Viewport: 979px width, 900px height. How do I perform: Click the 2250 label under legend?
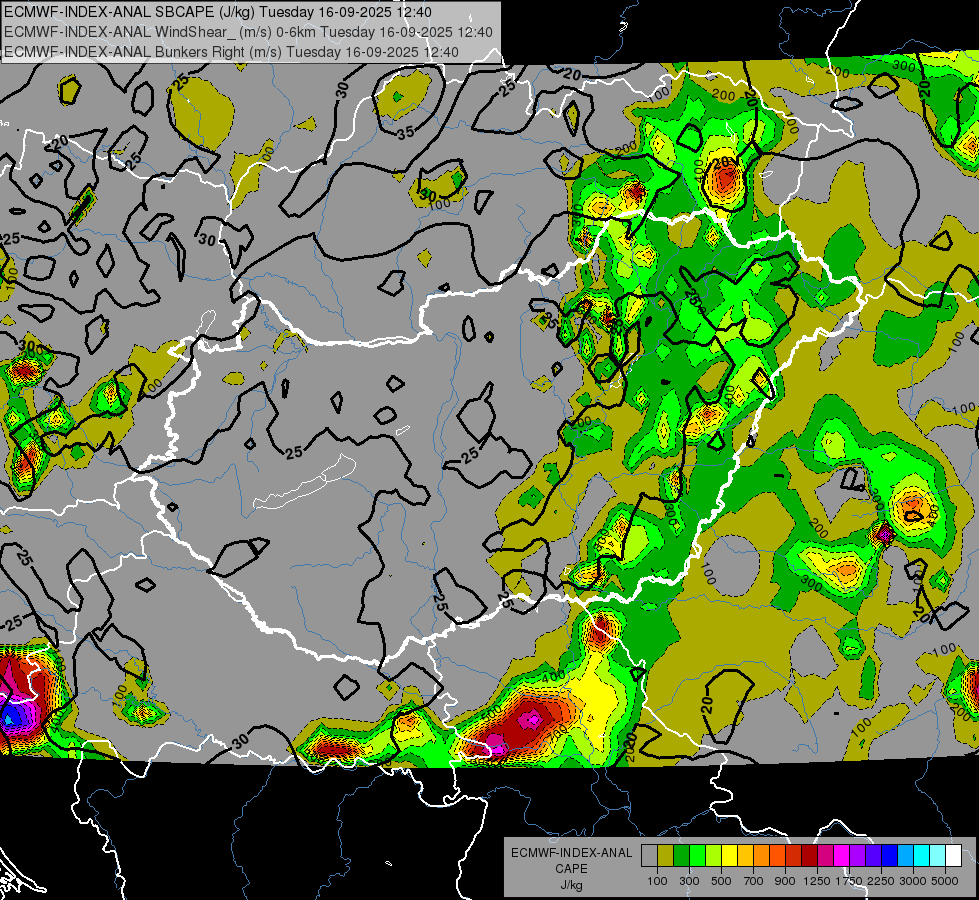coord(881,881)
